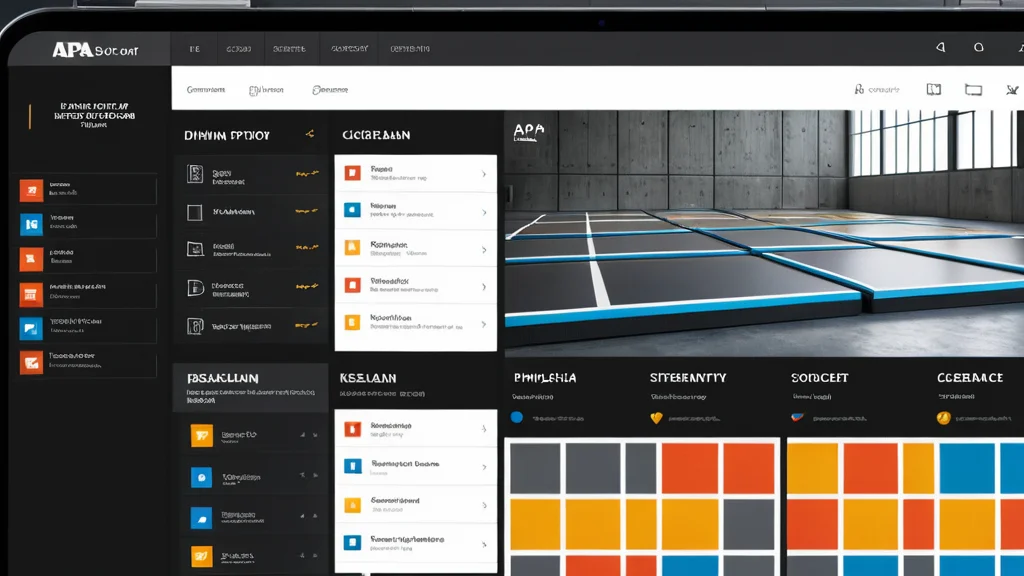Click the last of the four bottom category headings
This screenshot has height=576, width=1024.
click(x=970, y=377)
